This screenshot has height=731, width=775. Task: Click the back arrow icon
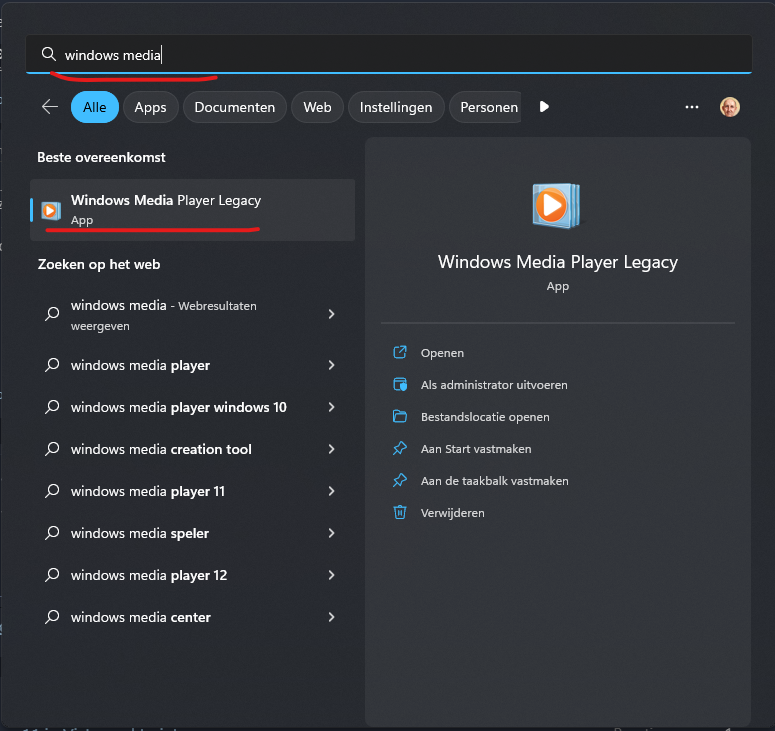[49, 107]
